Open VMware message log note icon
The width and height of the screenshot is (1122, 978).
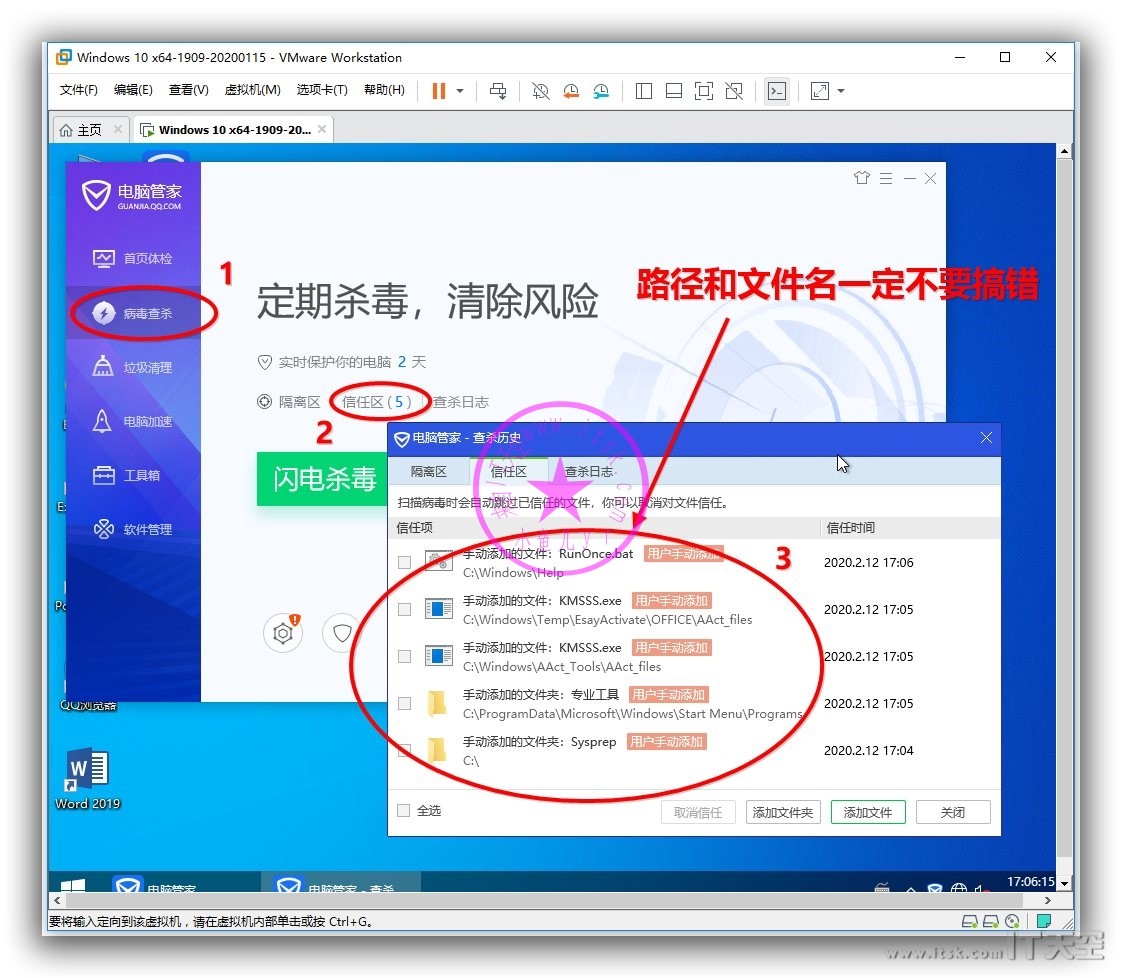pyautogui.click(x=1044, y=921)
